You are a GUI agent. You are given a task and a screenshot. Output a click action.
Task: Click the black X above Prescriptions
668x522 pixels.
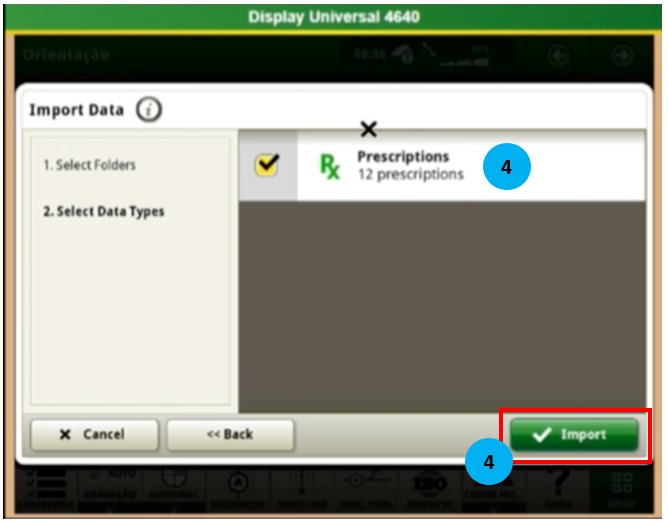[x=368, y=129]
